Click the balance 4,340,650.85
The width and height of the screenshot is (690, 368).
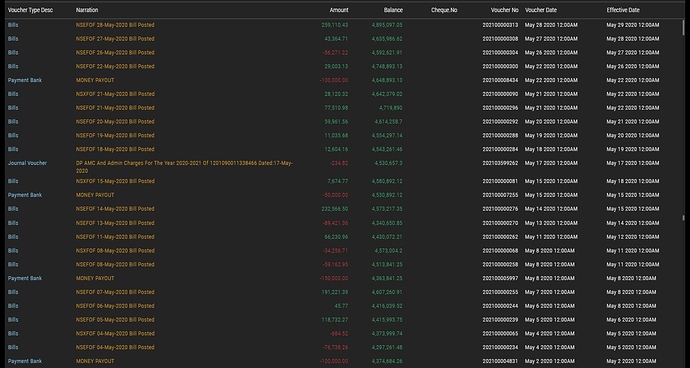387,223
